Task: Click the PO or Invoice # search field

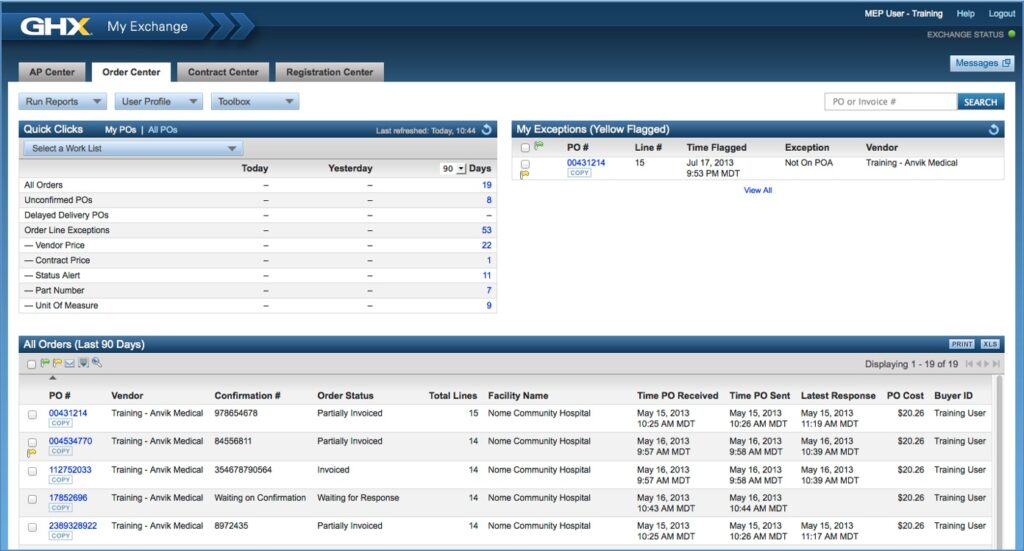Action: [891, 102]
